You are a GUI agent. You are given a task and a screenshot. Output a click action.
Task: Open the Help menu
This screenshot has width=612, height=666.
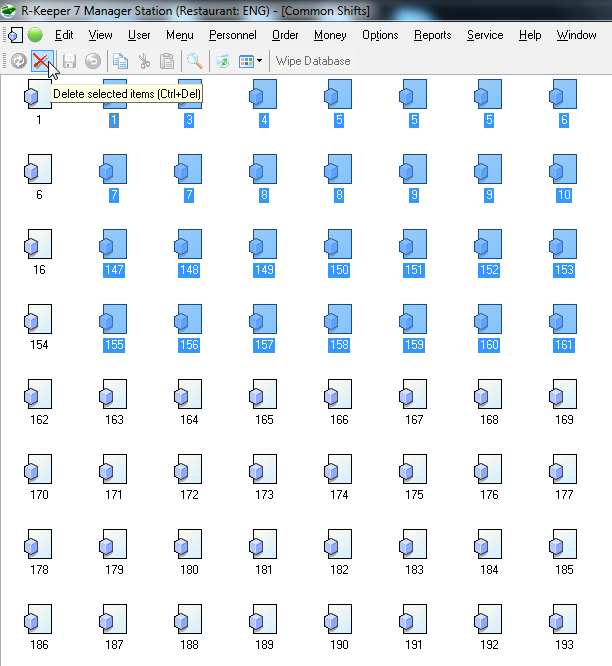pos(530,35)
